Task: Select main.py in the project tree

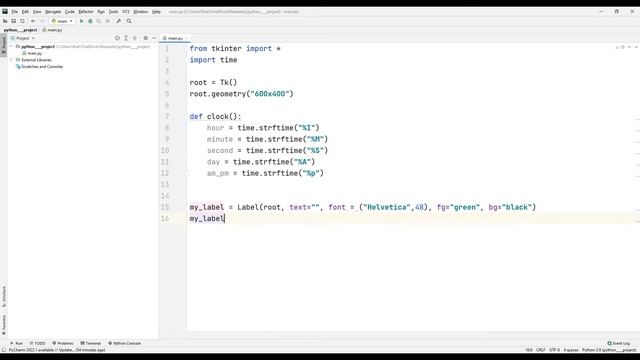Action: (32, 53)
